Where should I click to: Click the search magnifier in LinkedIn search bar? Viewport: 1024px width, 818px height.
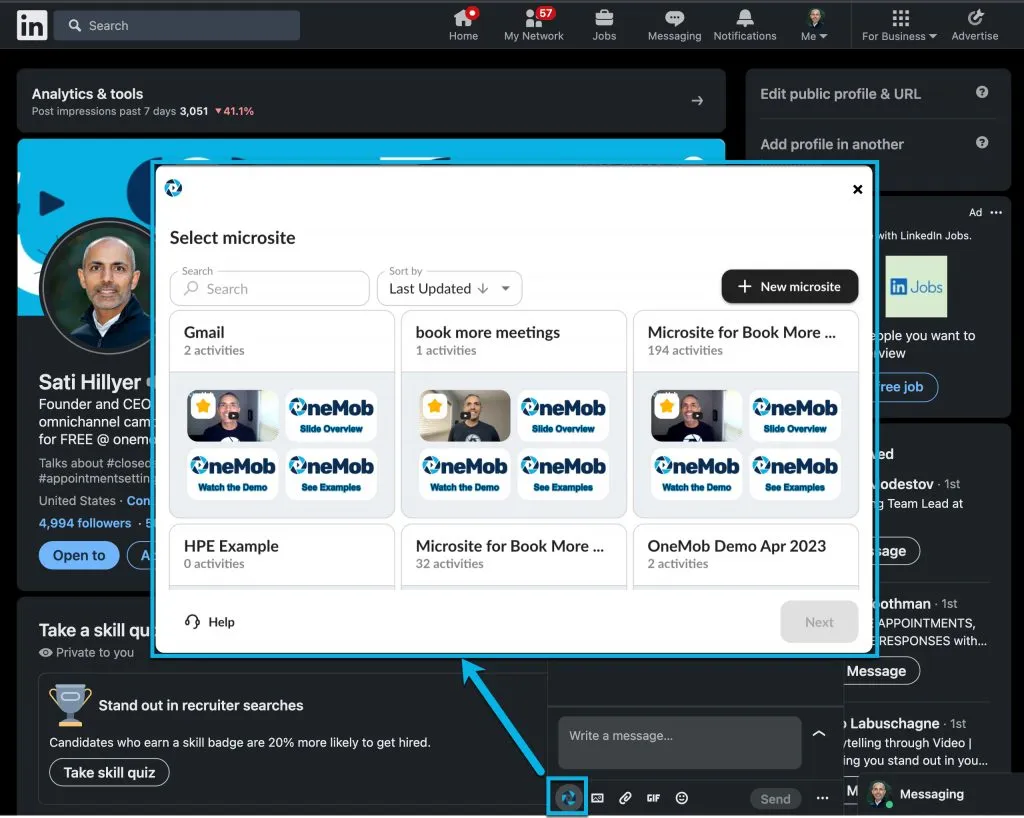(75, 25)
